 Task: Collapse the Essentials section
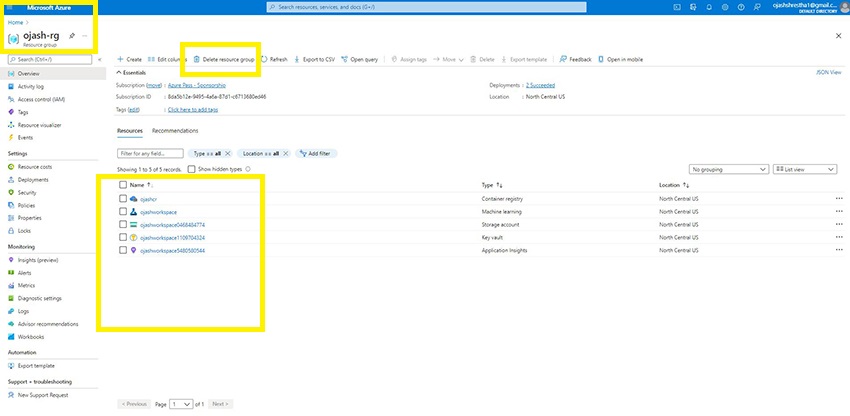click(131, 73)
